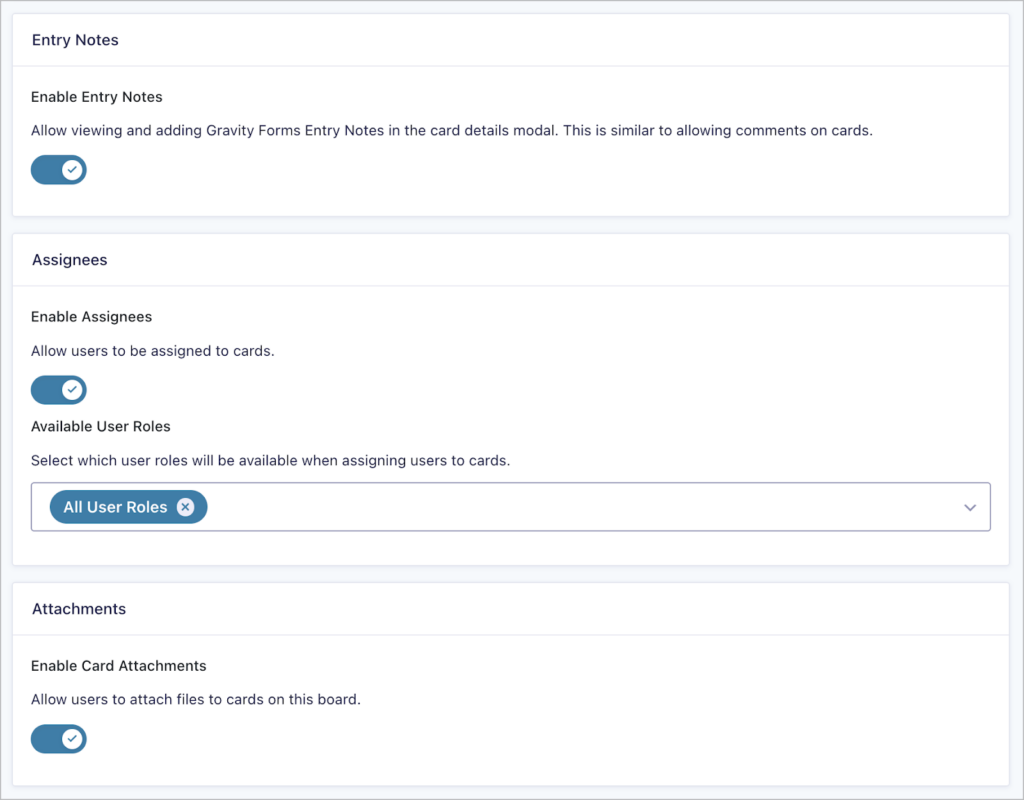Click 'Select which user roles' help text

[270, 461]
